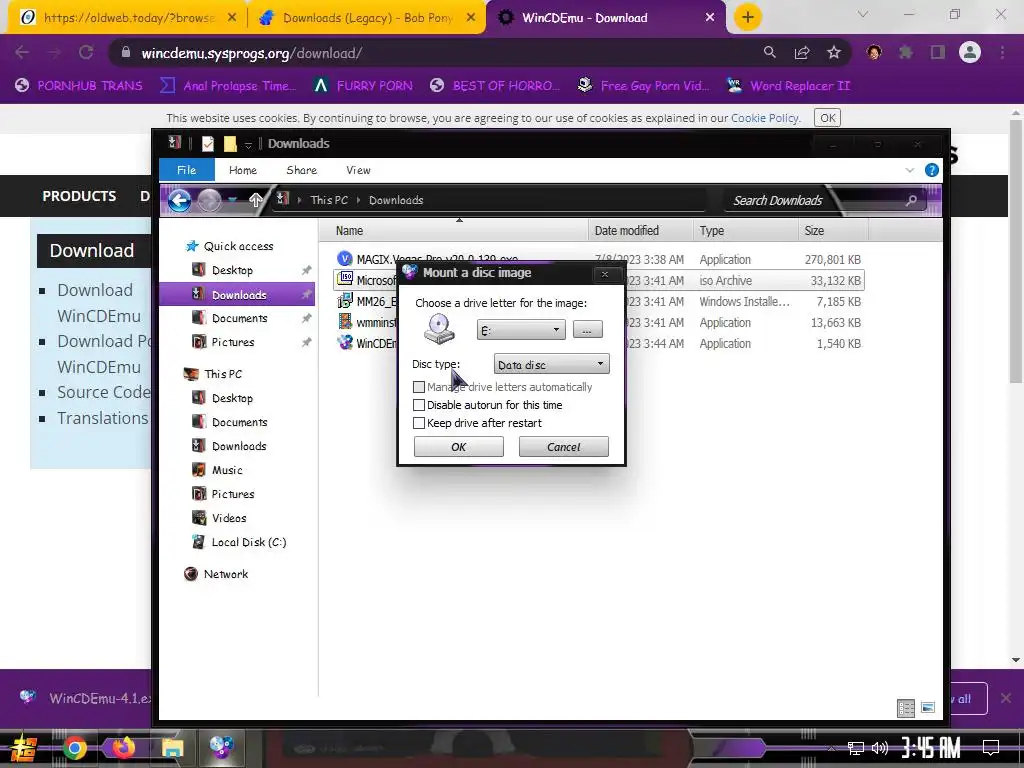Viewport: 1024px width, 768px height.
Task: Select Music folder under This PC
Action: (x=227, y=470)
